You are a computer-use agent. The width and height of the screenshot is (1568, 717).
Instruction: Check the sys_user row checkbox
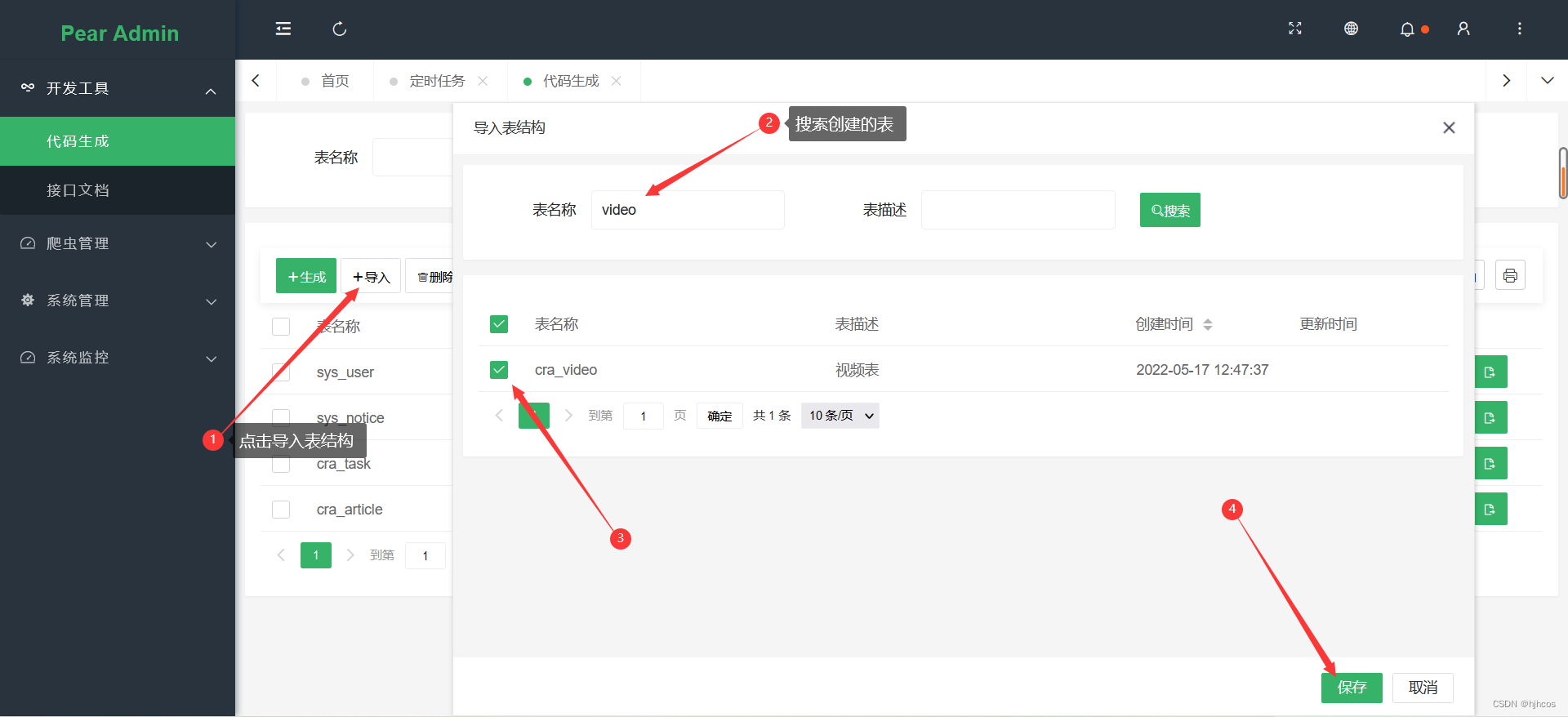pos(281,372)
